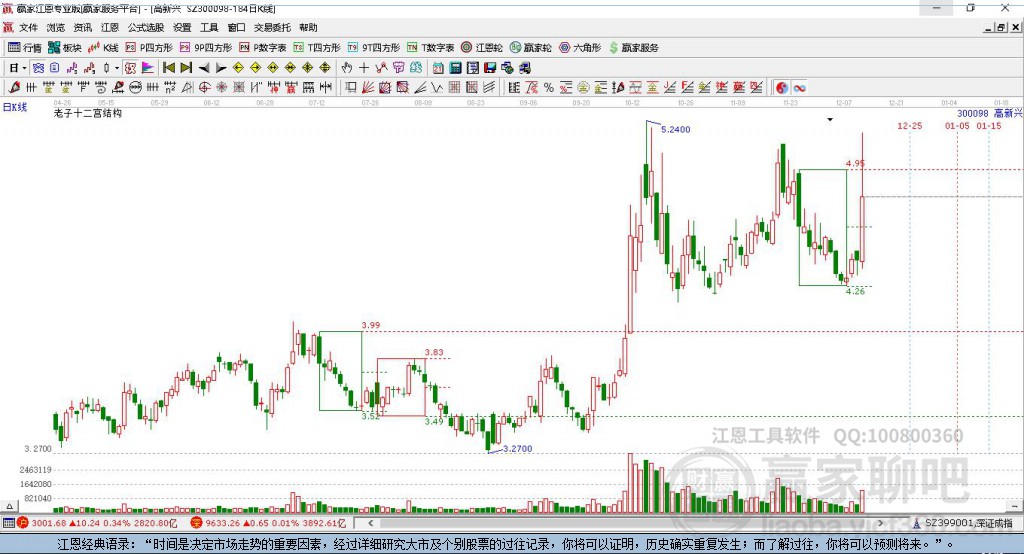Open the 公式选股 menu
This screenshot has width=1024, height=554.
tap(146, 27)
